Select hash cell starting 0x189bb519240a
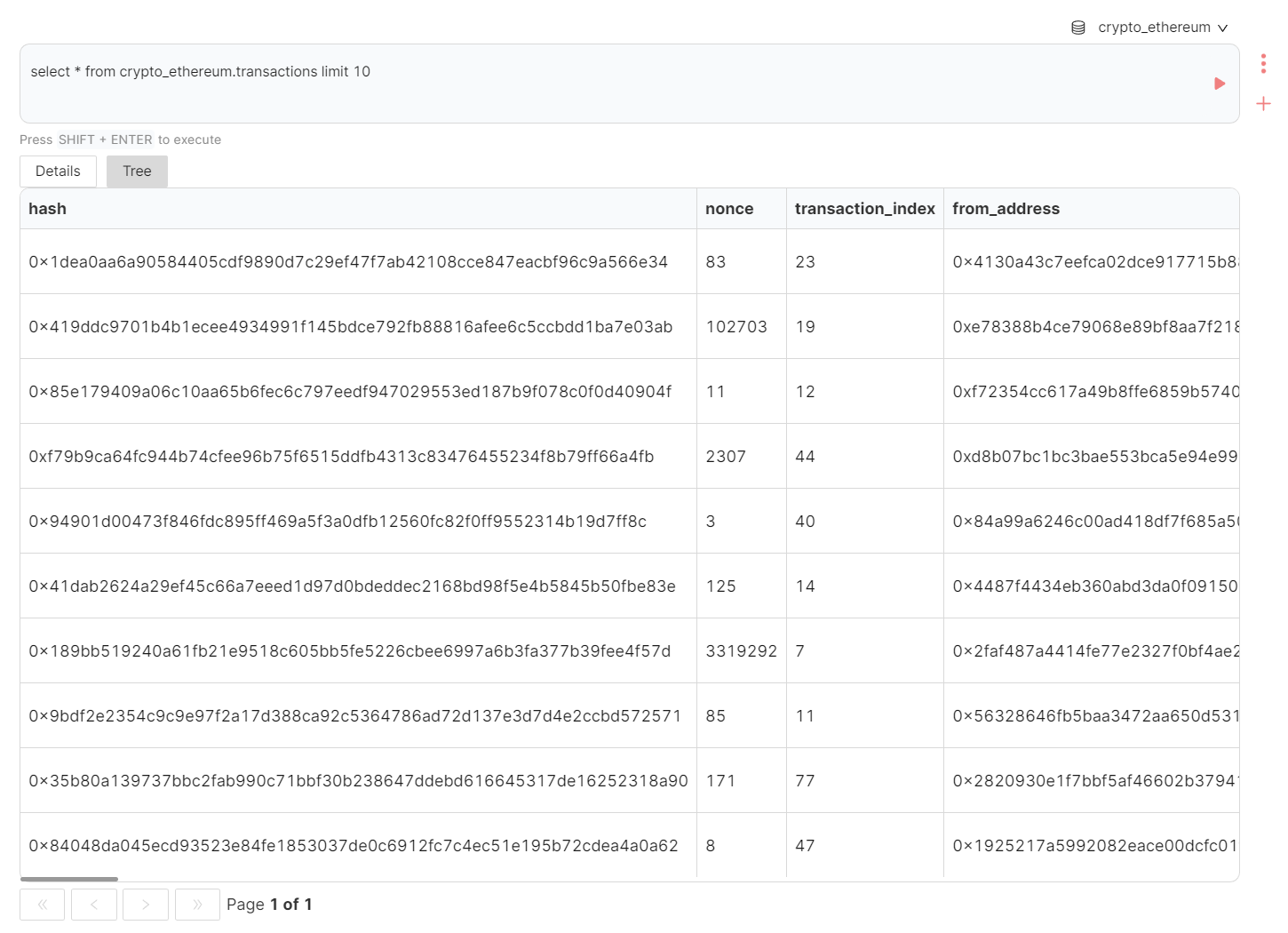The image size is (1288, 933). point(358,651)
